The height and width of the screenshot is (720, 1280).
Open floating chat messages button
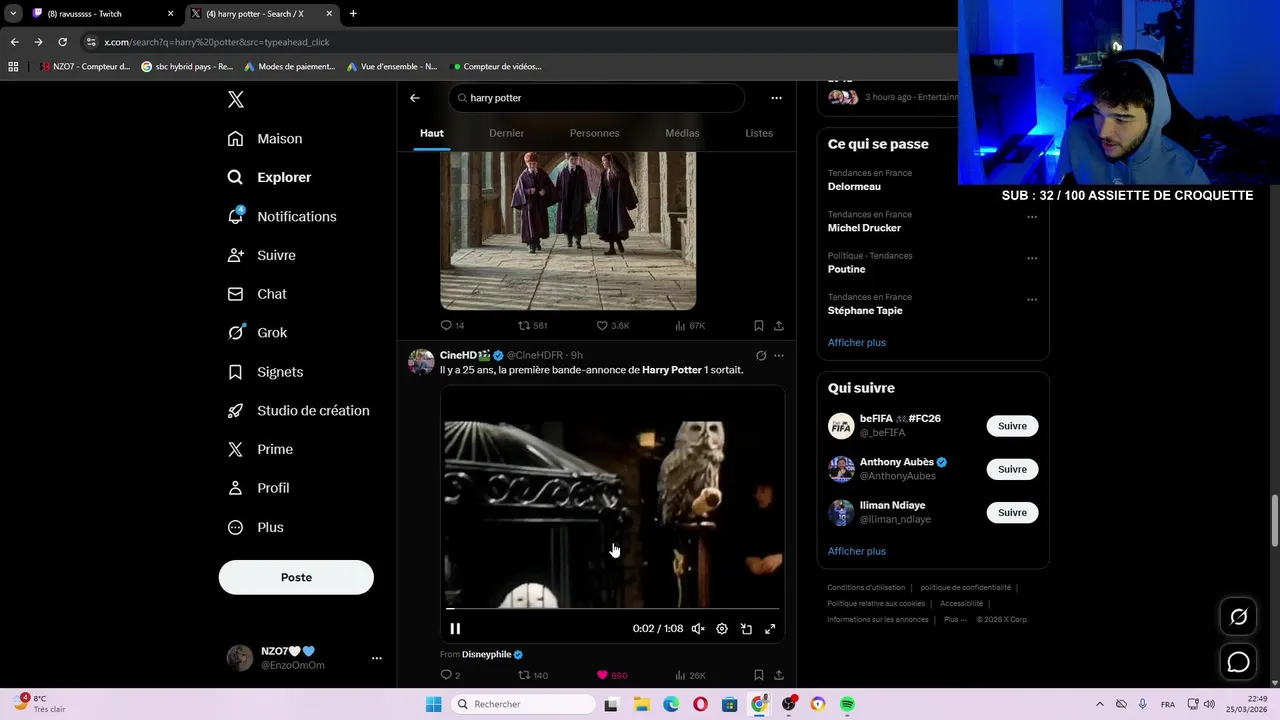[x=1238, y=662]
